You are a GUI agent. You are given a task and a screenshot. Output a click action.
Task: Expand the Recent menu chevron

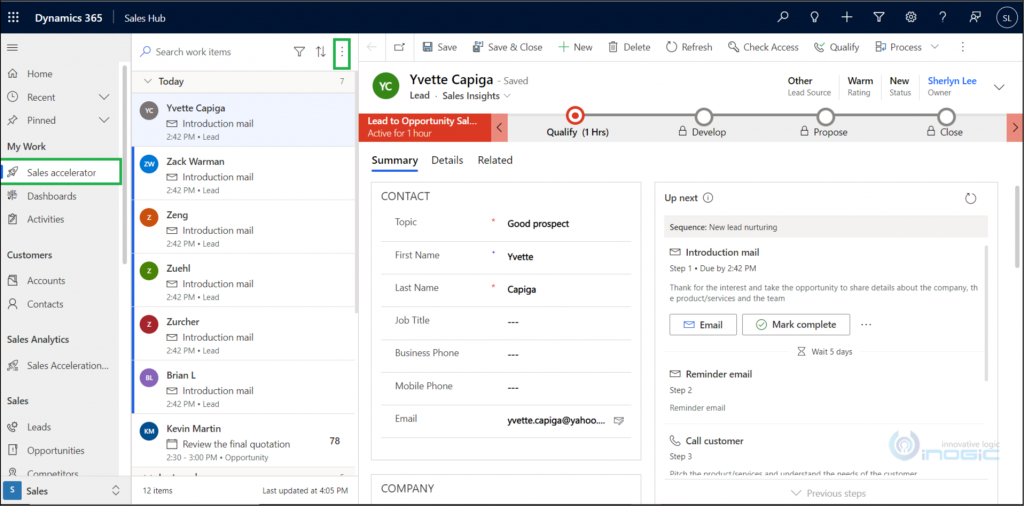[x=103, y=97]
